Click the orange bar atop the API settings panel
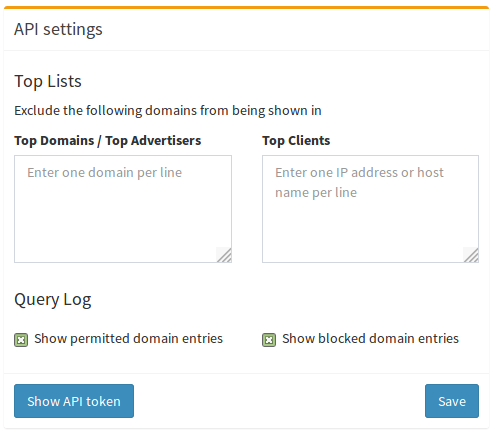Viewport: 502px width, 436px height. (246, 7)
